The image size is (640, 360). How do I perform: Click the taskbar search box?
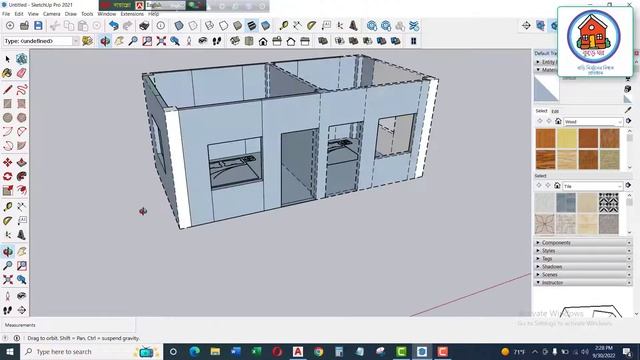click(x=91, y=351)
